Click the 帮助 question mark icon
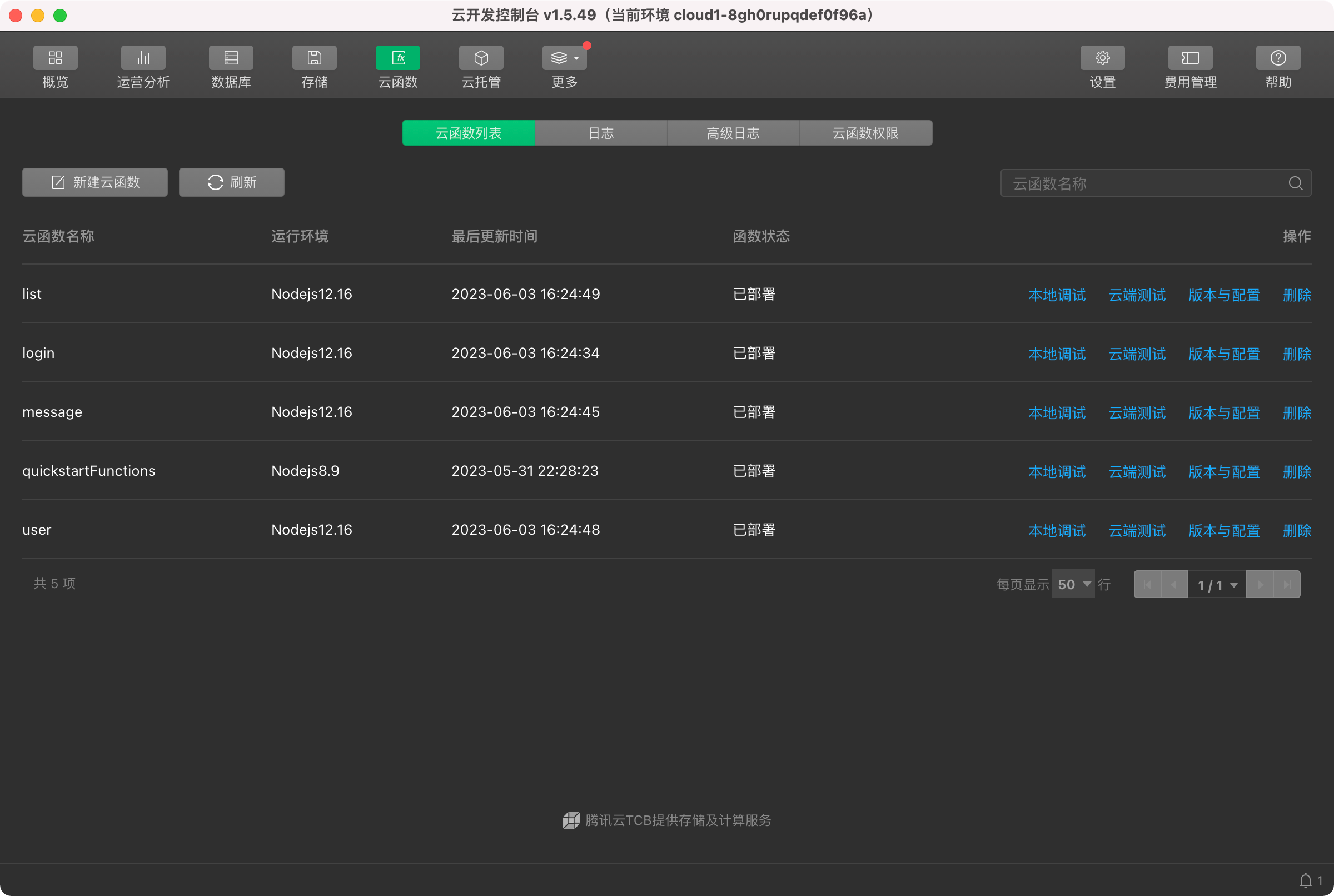This screenshot has height=896, width=1334. pos(1278,58)
